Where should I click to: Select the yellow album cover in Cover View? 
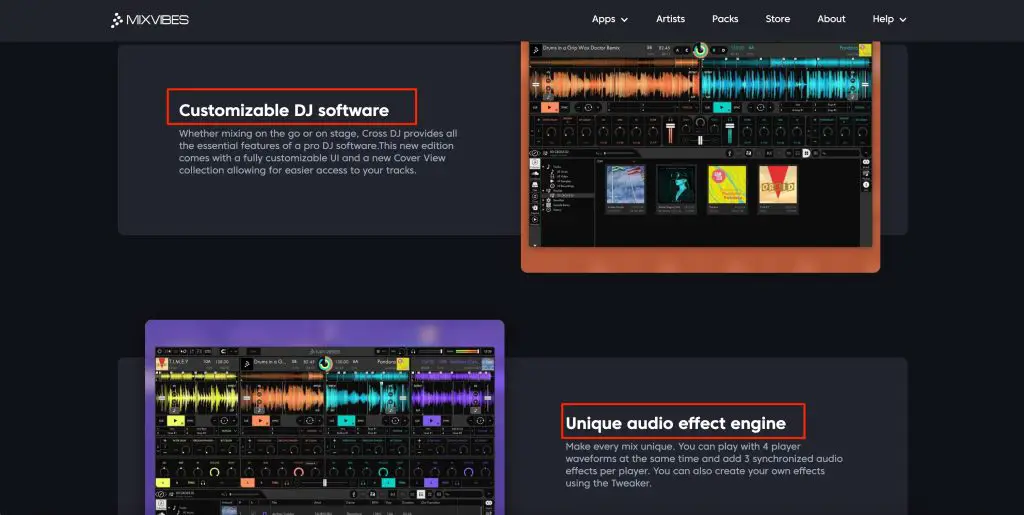(727, 185)
